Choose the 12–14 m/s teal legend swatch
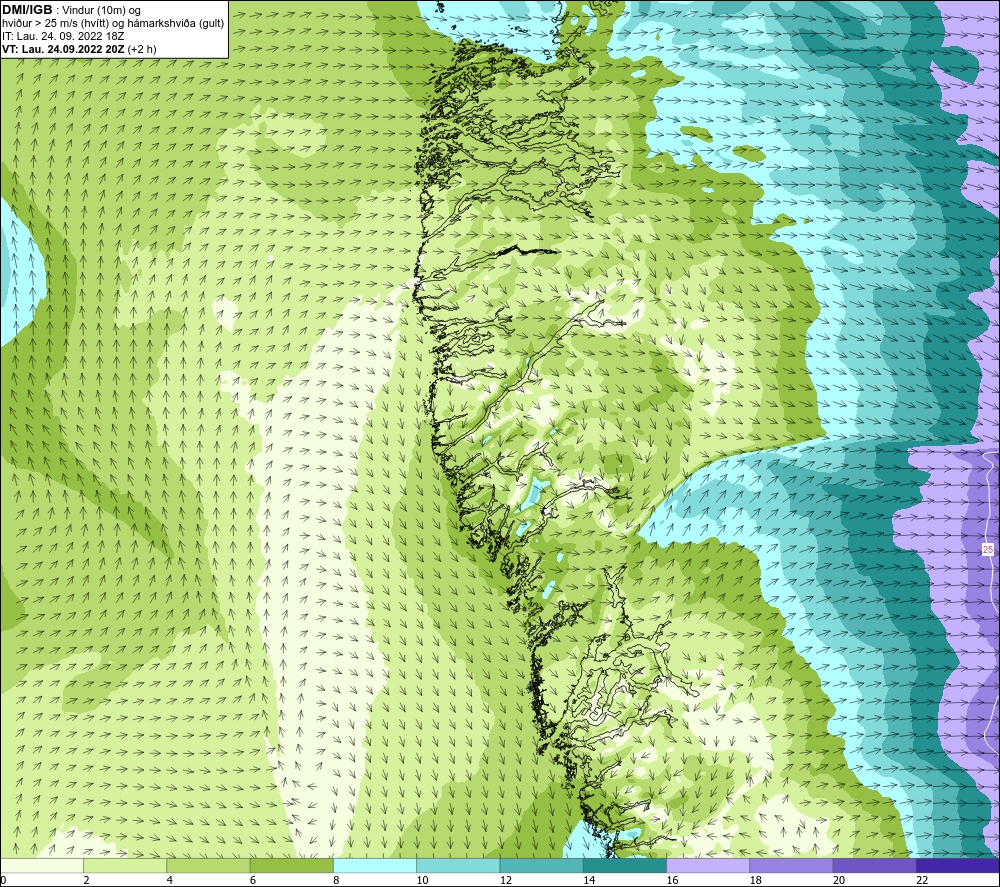This screenshot has height=887, width=1000. (x=541, y=865)
